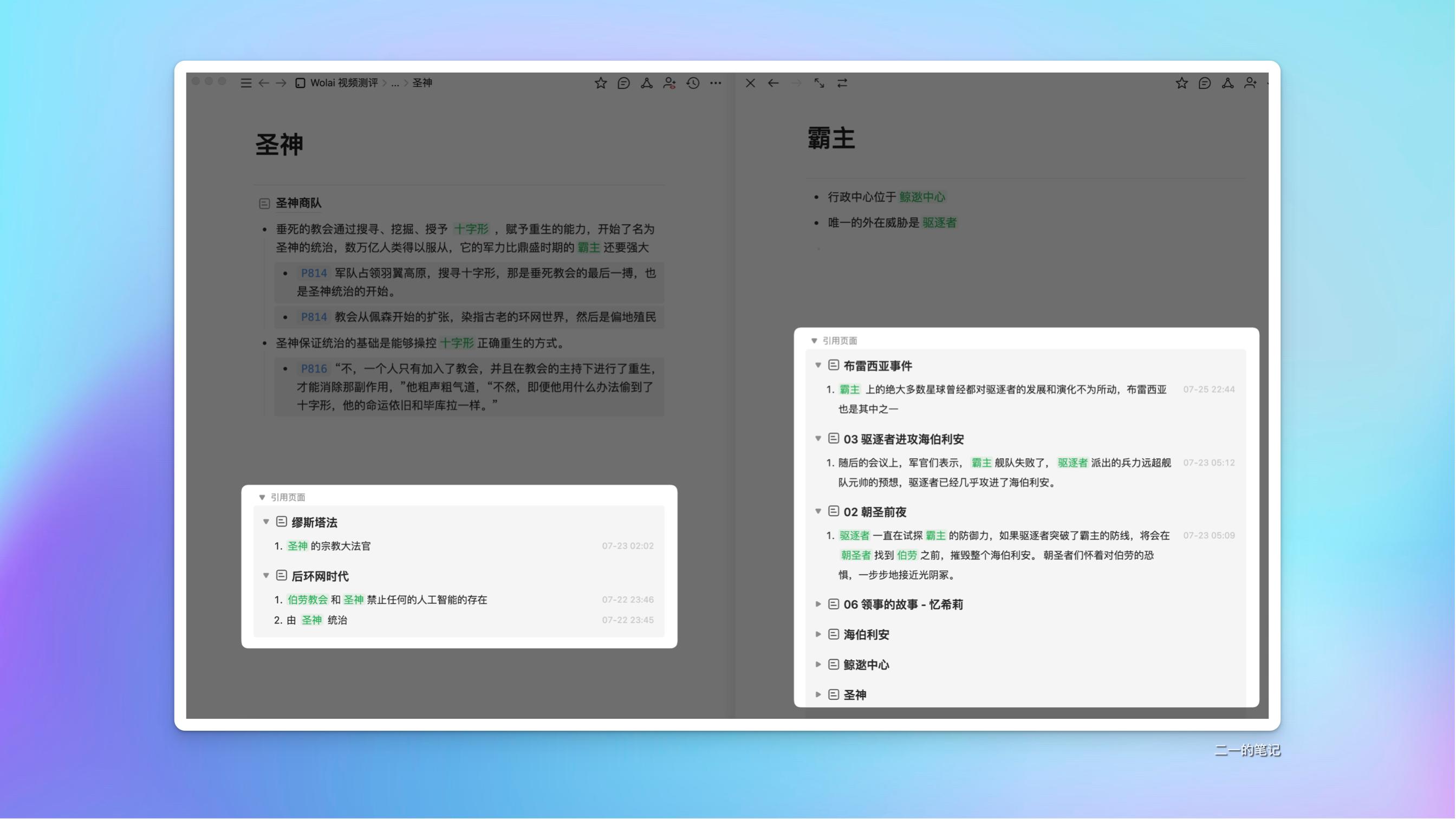
Task: Star the 霸主 page in the right pane
Action: click(x=1181, y=83)
